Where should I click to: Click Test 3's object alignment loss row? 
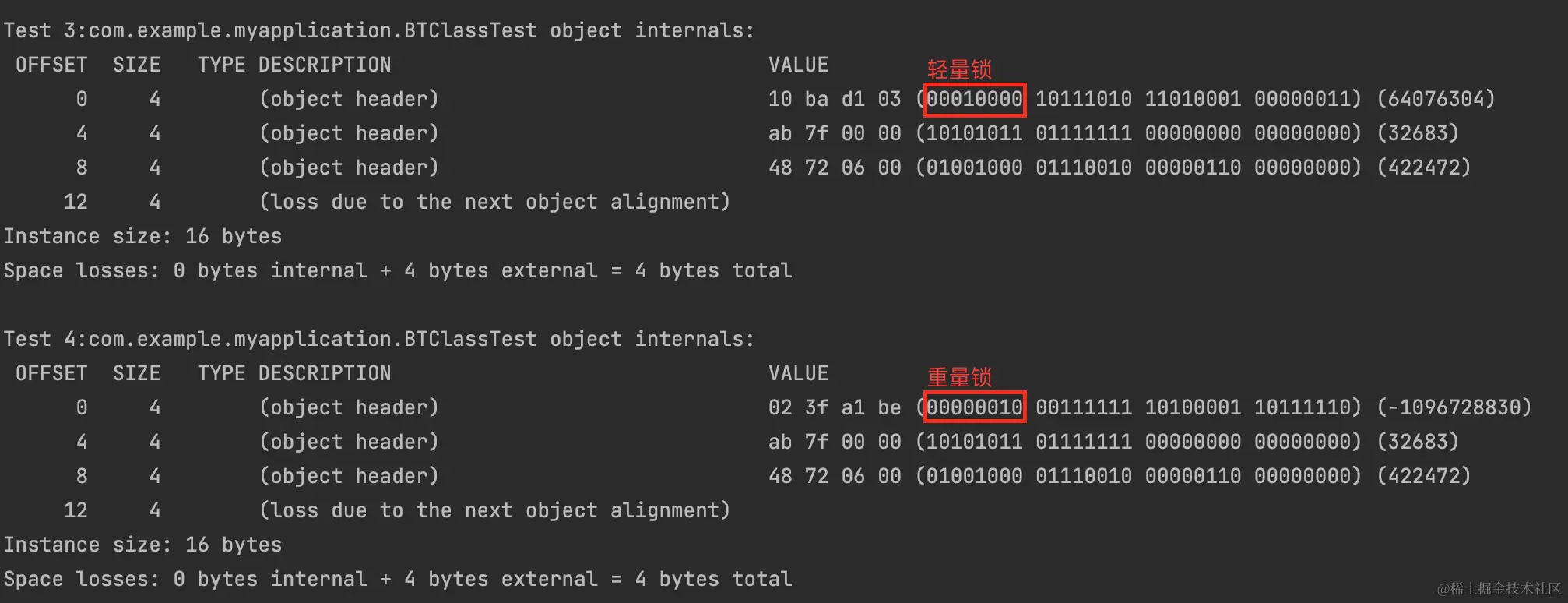494,203
